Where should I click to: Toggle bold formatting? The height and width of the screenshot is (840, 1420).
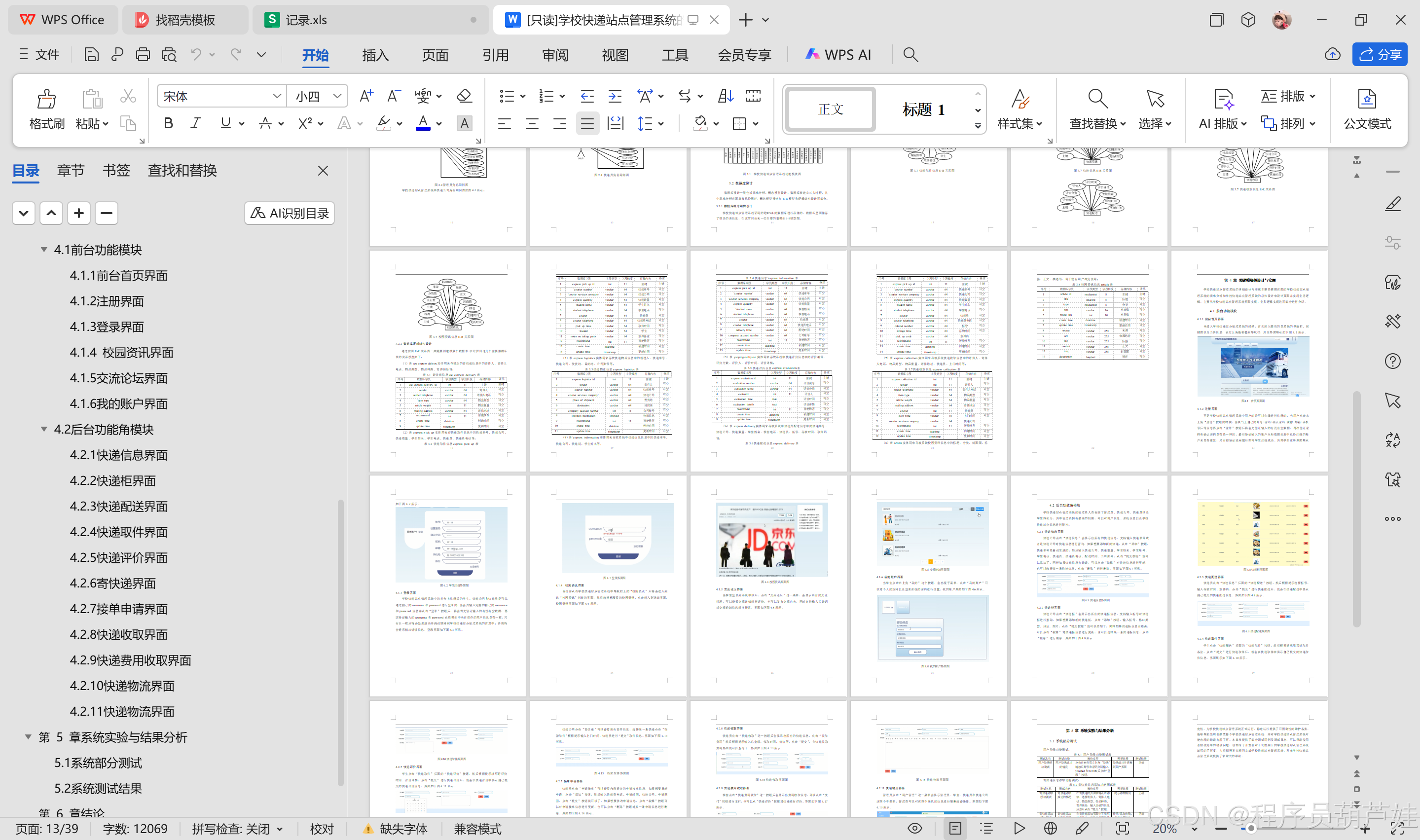[x=168, y=123]
